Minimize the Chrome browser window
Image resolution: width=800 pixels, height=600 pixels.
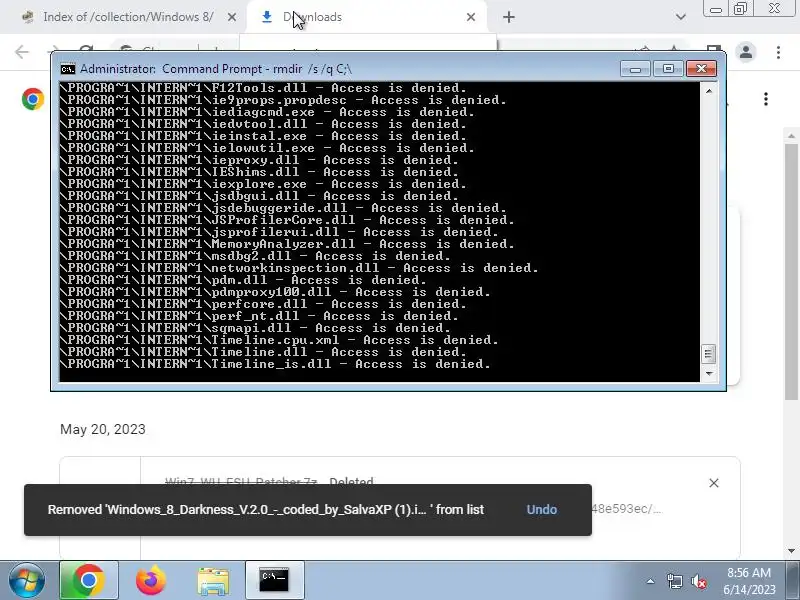(716, 9)
